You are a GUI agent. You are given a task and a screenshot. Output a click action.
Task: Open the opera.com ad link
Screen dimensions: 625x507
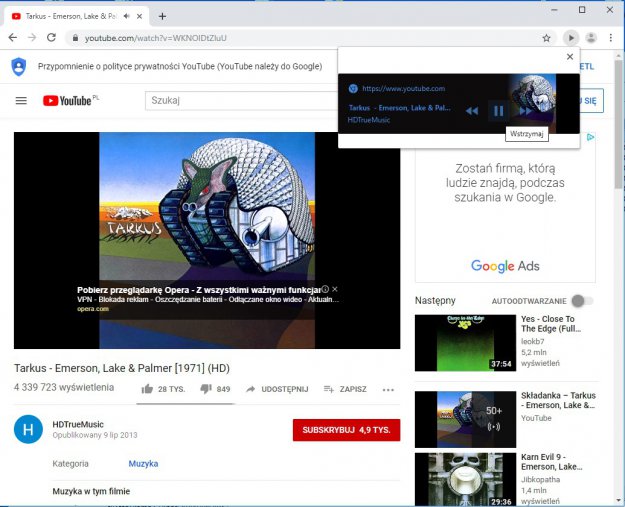click(93, 309)
